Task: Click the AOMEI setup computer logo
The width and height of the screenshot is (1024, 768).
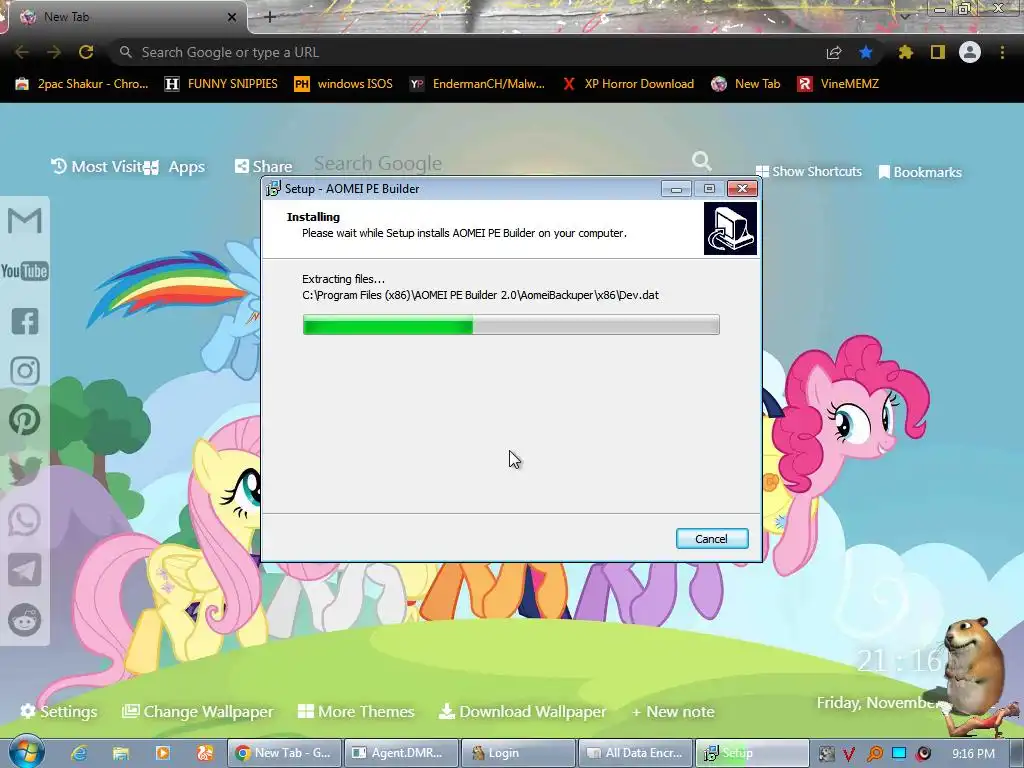Action: point(730,228)
